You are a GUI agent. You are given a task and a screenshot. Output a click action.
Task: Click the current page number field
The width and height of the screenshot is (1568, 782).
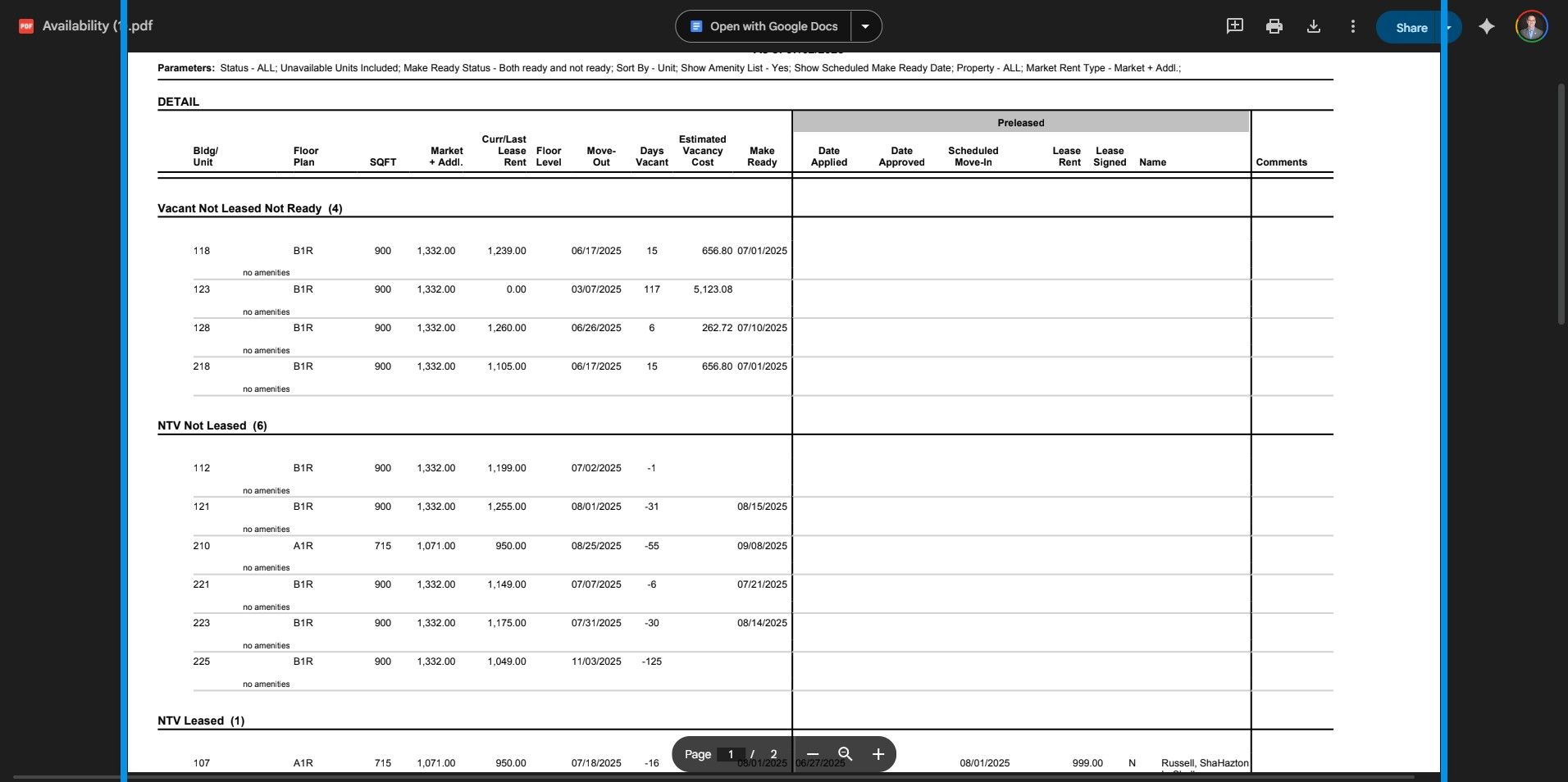pyautogui.click(x=730, y=754)
